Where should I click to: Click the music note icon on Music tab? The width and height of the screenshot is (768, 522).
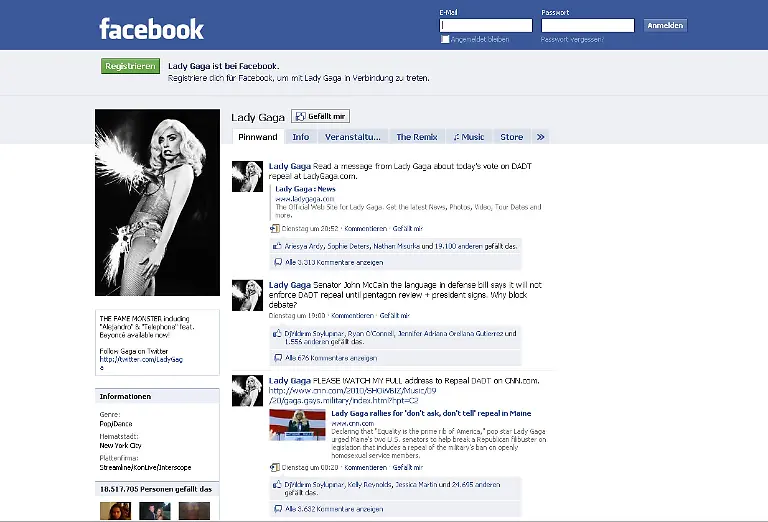[x=456, y=137]
